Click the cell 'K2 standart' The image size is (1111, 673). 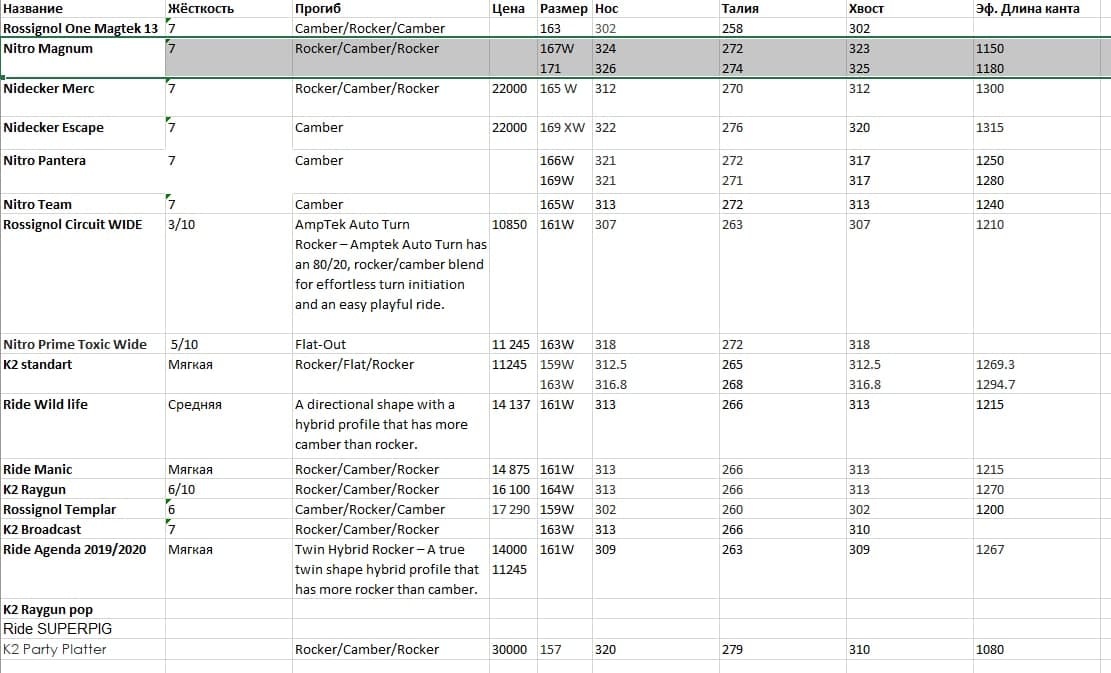coord(83,374)
